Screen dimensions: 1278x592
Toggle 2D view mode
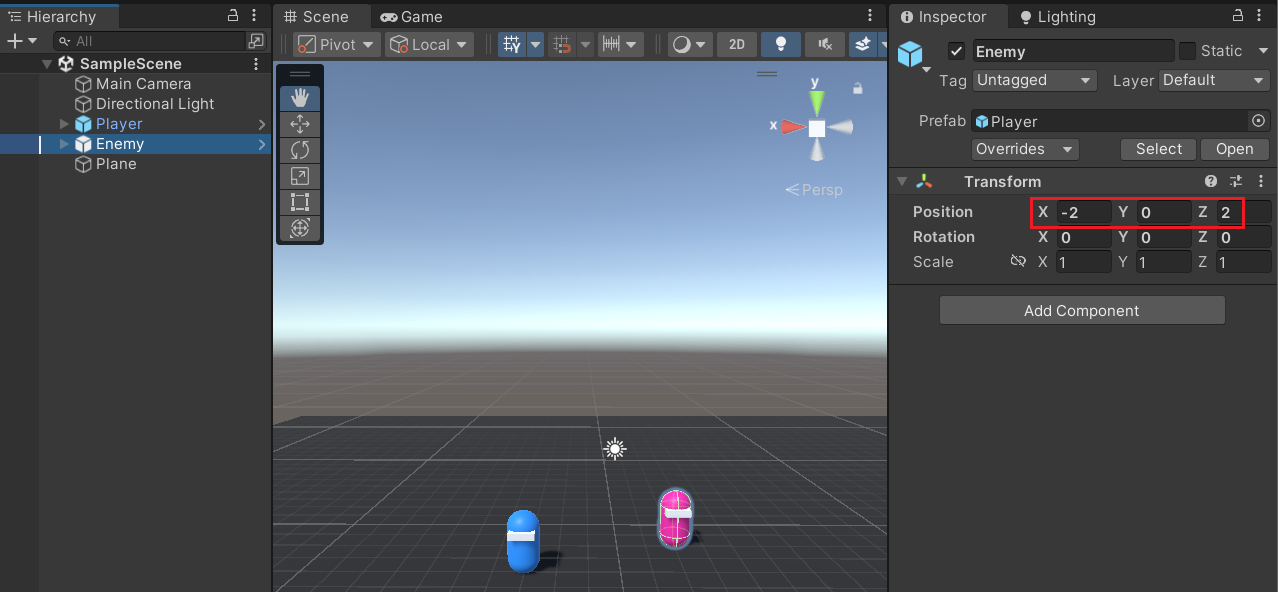click(x=737, y=45)
